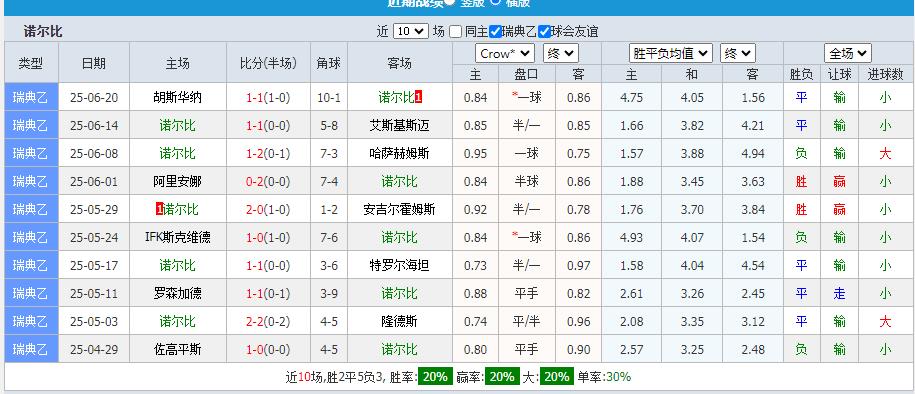Open score 2-0(1-0) on 25-05-29
The image size is (915, 394).
[268, 210]
